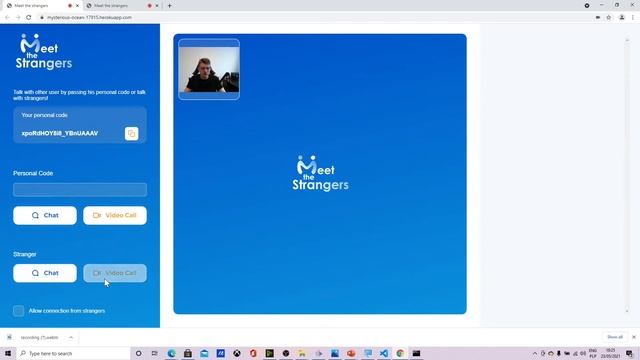
Task: Expand the download item options chevron
Action: [x=71, y=338]
